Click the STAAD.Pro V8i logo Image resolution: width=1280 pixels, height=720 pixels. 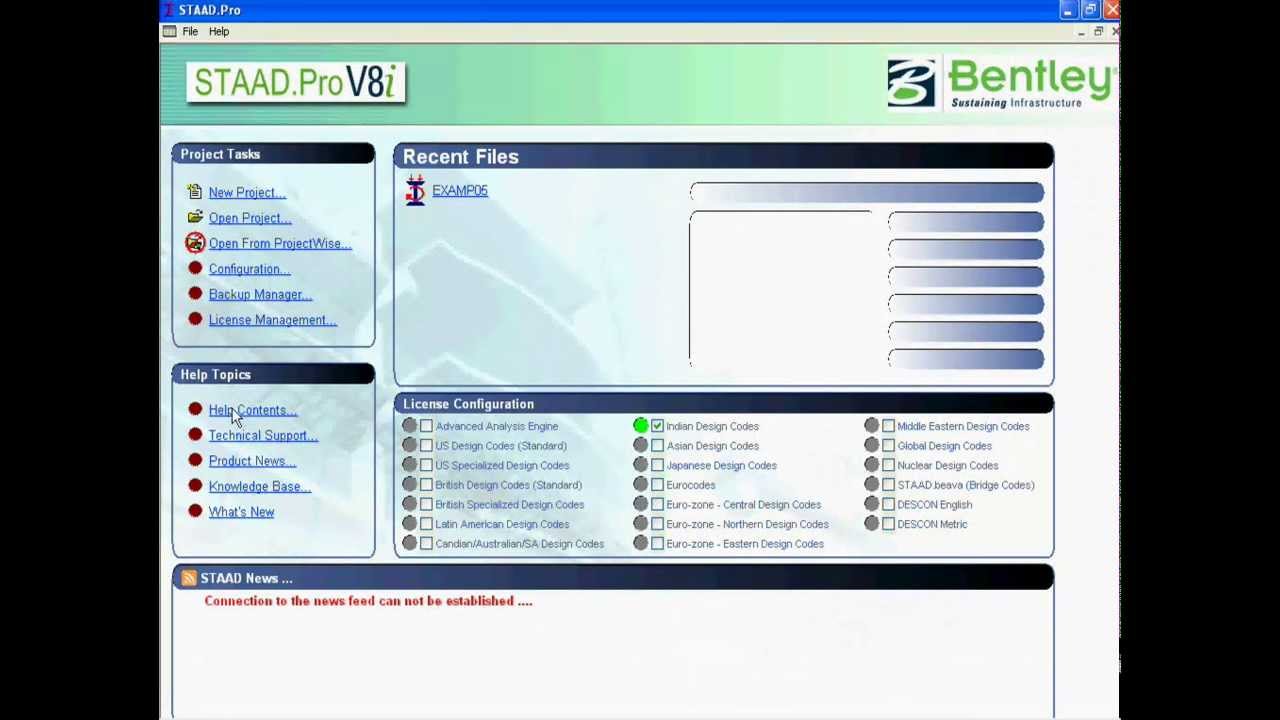tap(295, 82)
